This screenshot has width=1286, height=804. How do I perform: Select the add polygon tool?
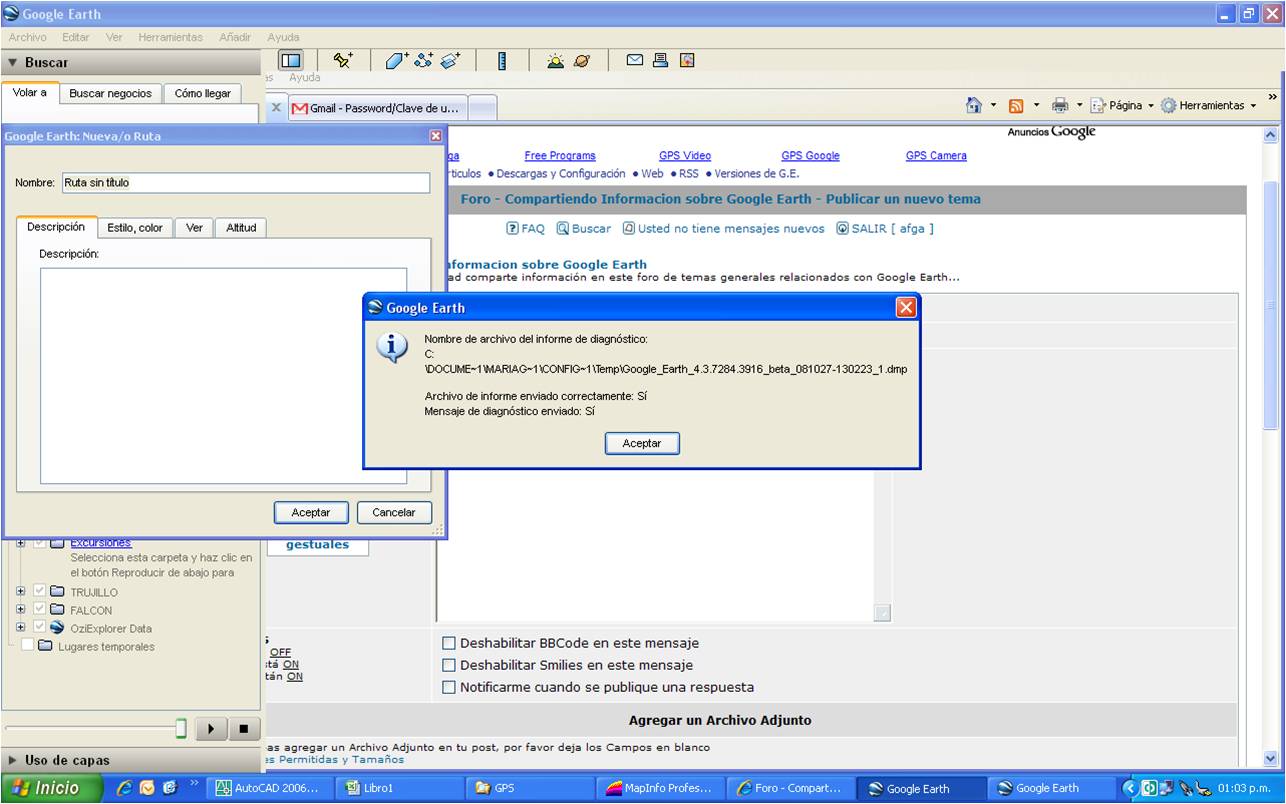tap(396, 61)
